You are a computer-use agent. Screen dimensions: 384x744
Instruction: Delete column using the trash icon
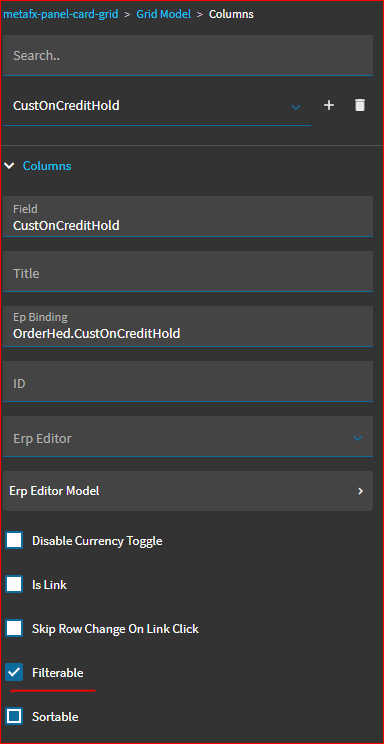tap(360, 105)
